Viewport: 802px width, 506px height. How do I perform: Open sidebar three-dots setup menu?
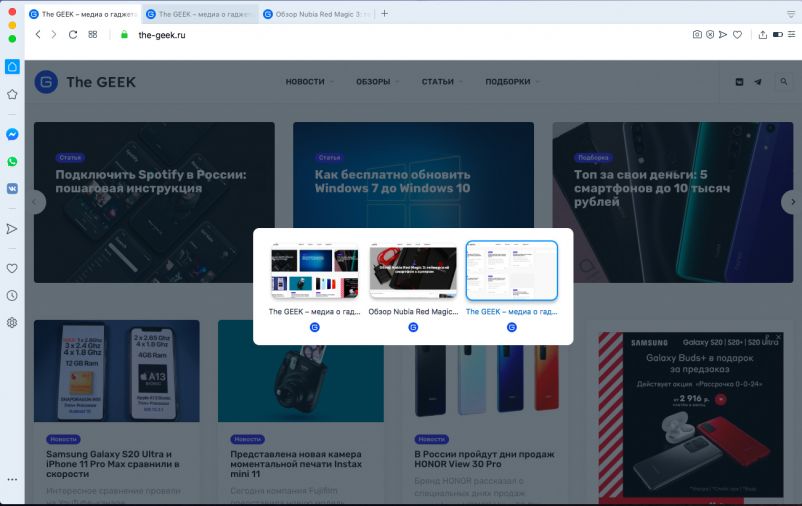pyautogui.click(x=12, y=479)
